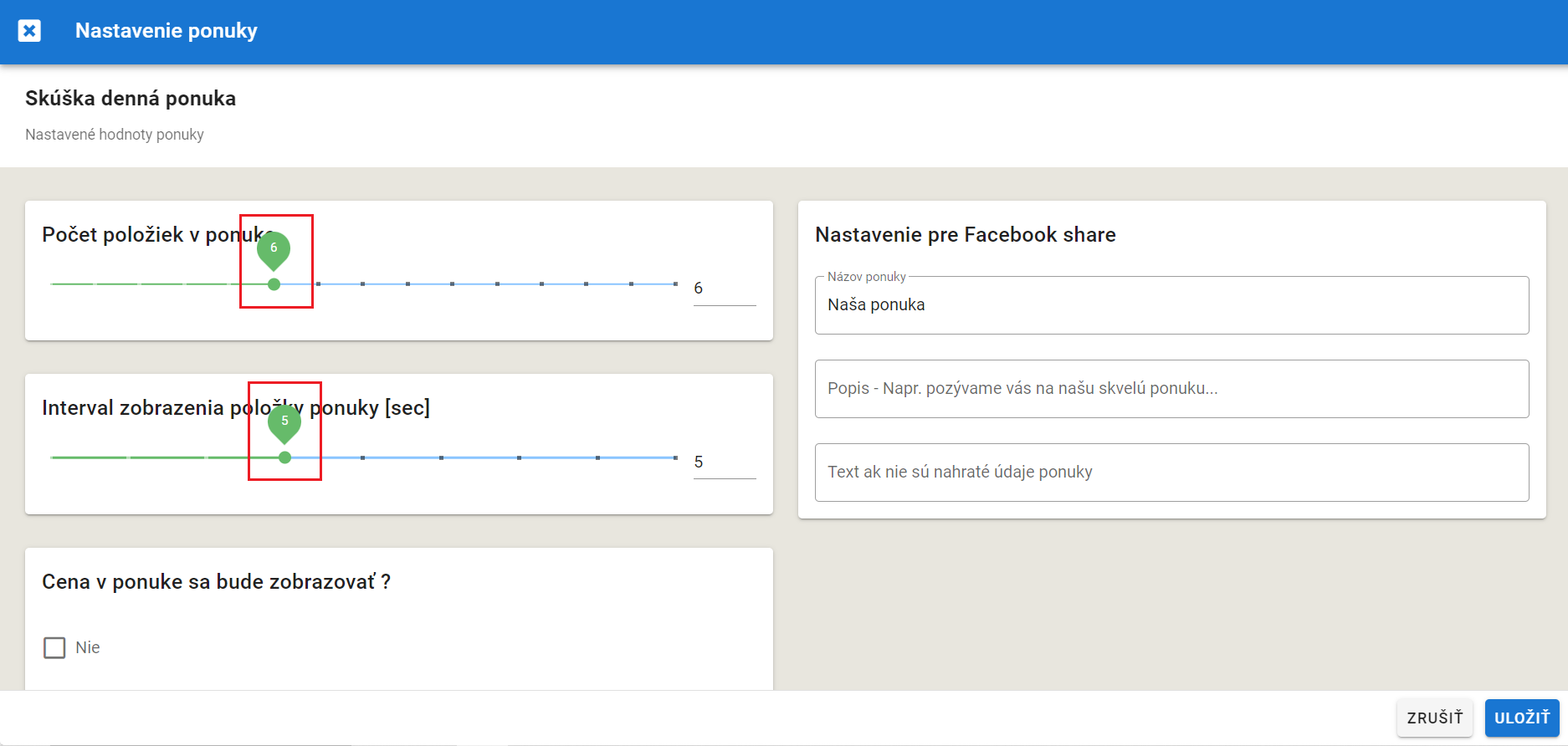Click the left start of item count slider
This screenshot has width=1568, height=746.
52,284
